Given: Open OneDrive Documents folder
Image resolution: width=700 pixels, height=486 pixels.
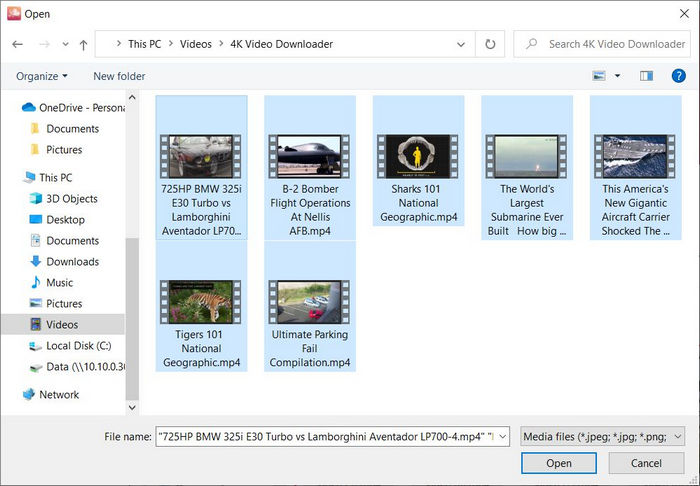Looking at the screenshot, I should (x=64, y=129).
